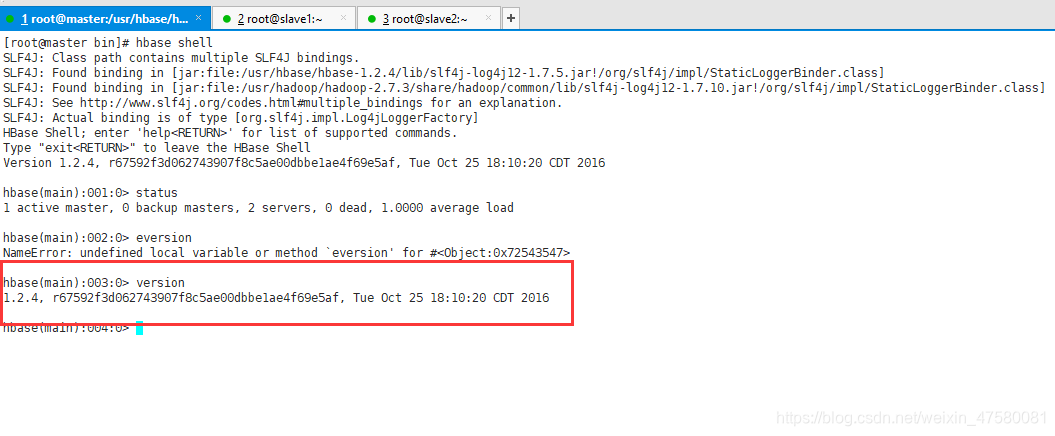Switch to the root@slave1 session tab
Viewport: 1055px width, 436px height.
point(284,19)
